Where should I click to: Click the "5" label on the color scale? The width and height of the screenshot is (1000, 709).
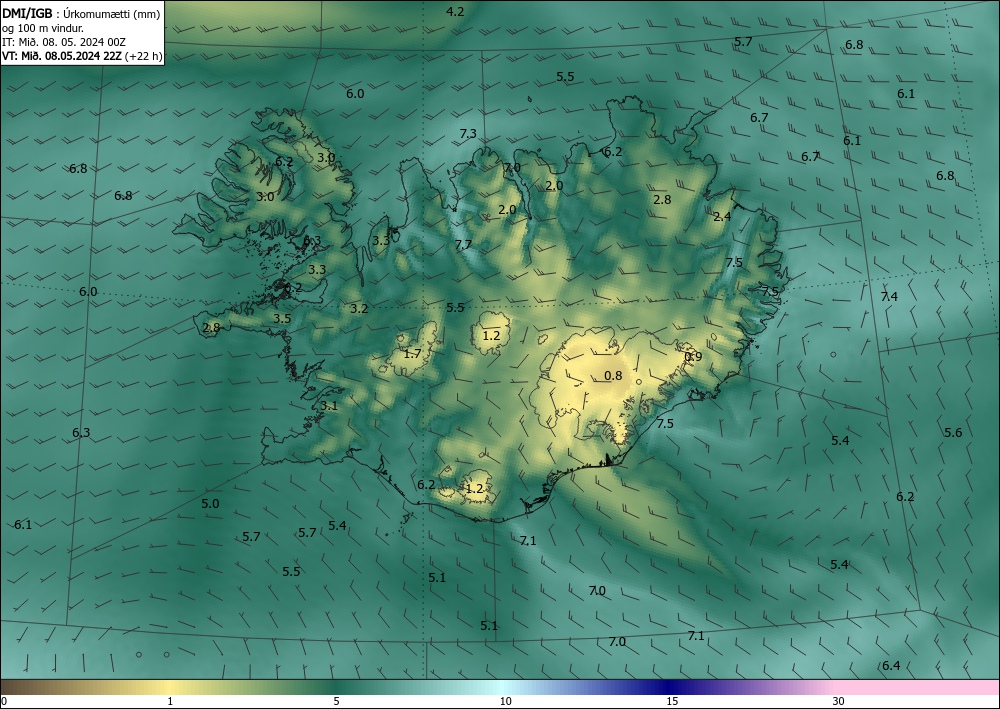(336, 702)
